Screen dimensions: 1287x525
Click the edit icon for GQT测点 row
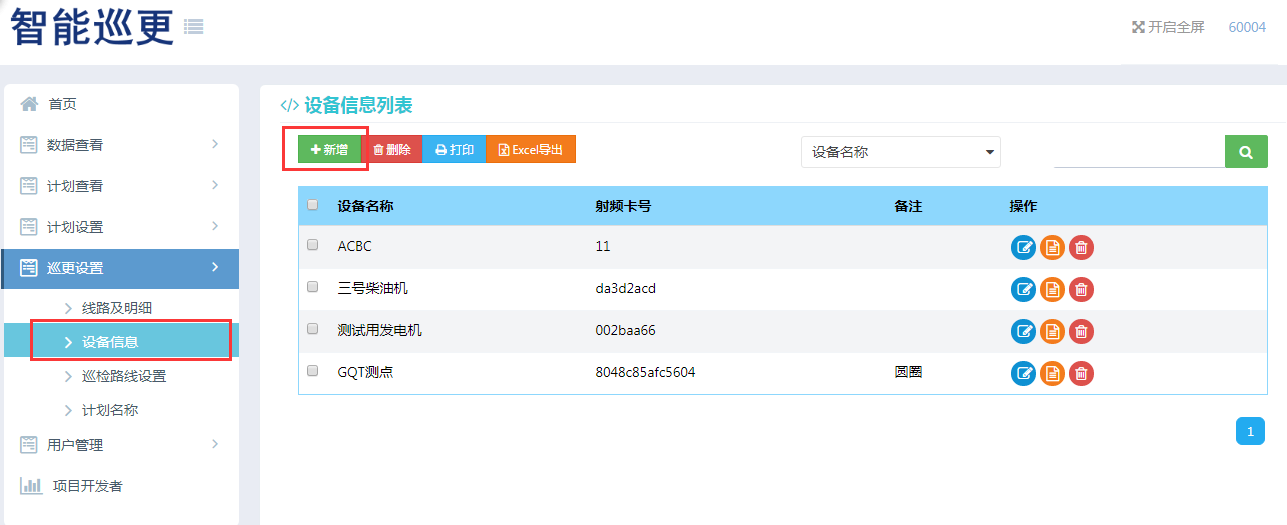[x=1023, y=374]
